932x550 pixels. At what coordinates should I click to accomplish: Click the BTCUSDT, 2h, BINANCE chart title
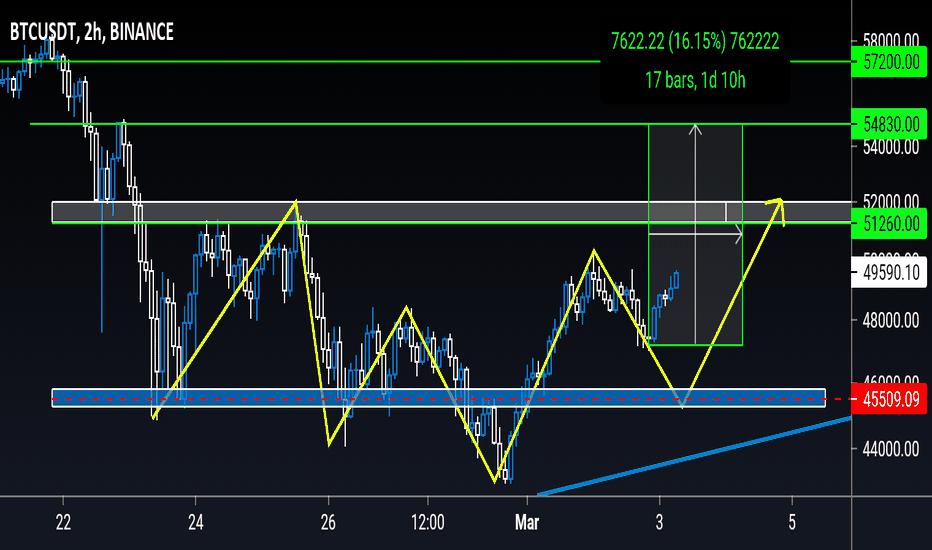[x=92, y=32]
